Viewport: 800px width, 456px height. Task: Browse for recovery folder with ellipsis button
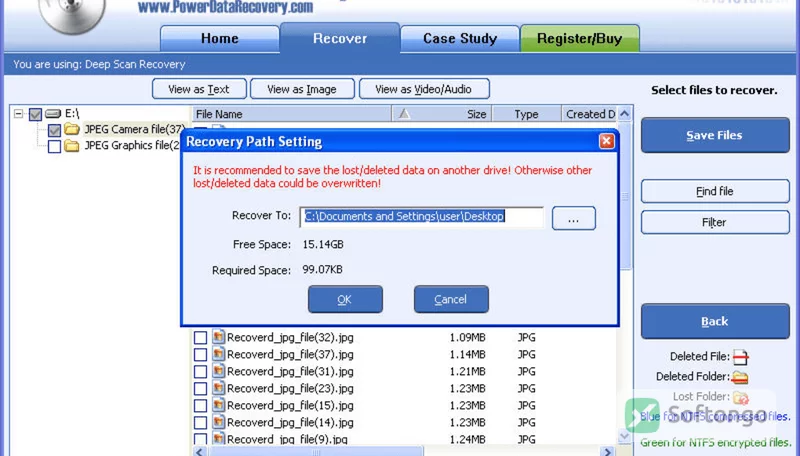[573, 218]
